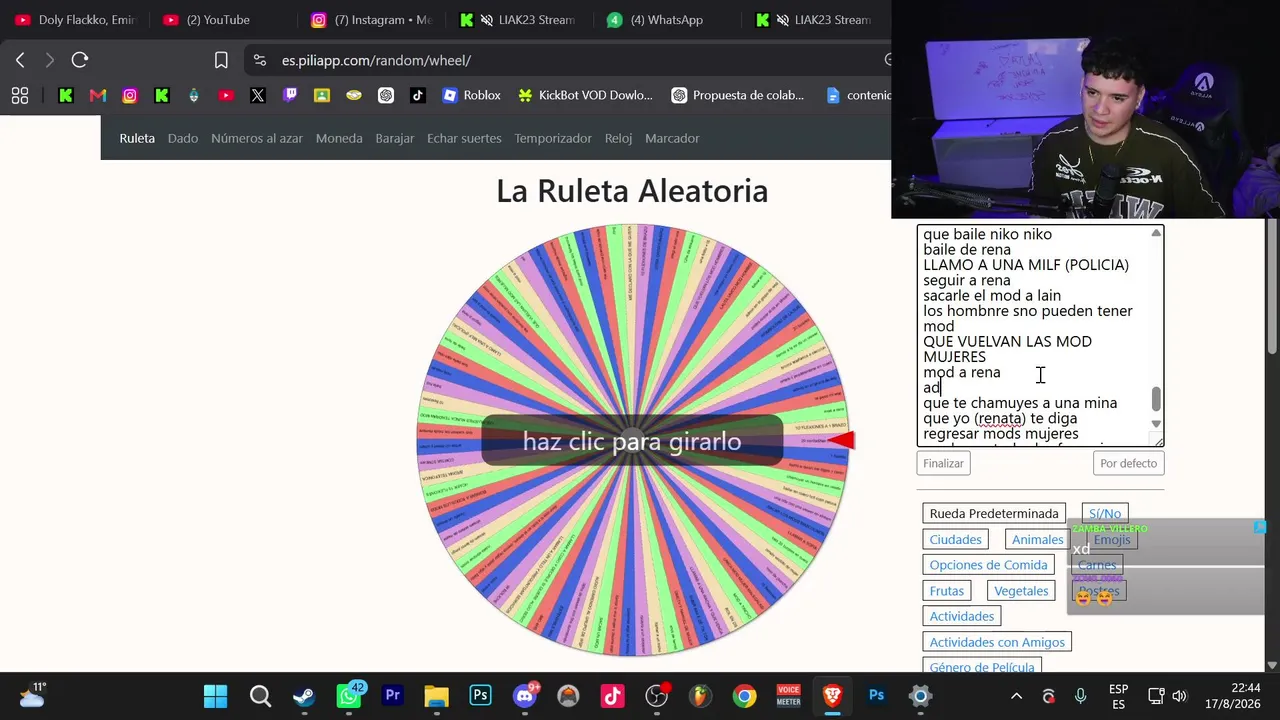This screenshot has height=720, width=1280.
Task: Select the Ruleta menu item
Action: click(x=137, y=138)
